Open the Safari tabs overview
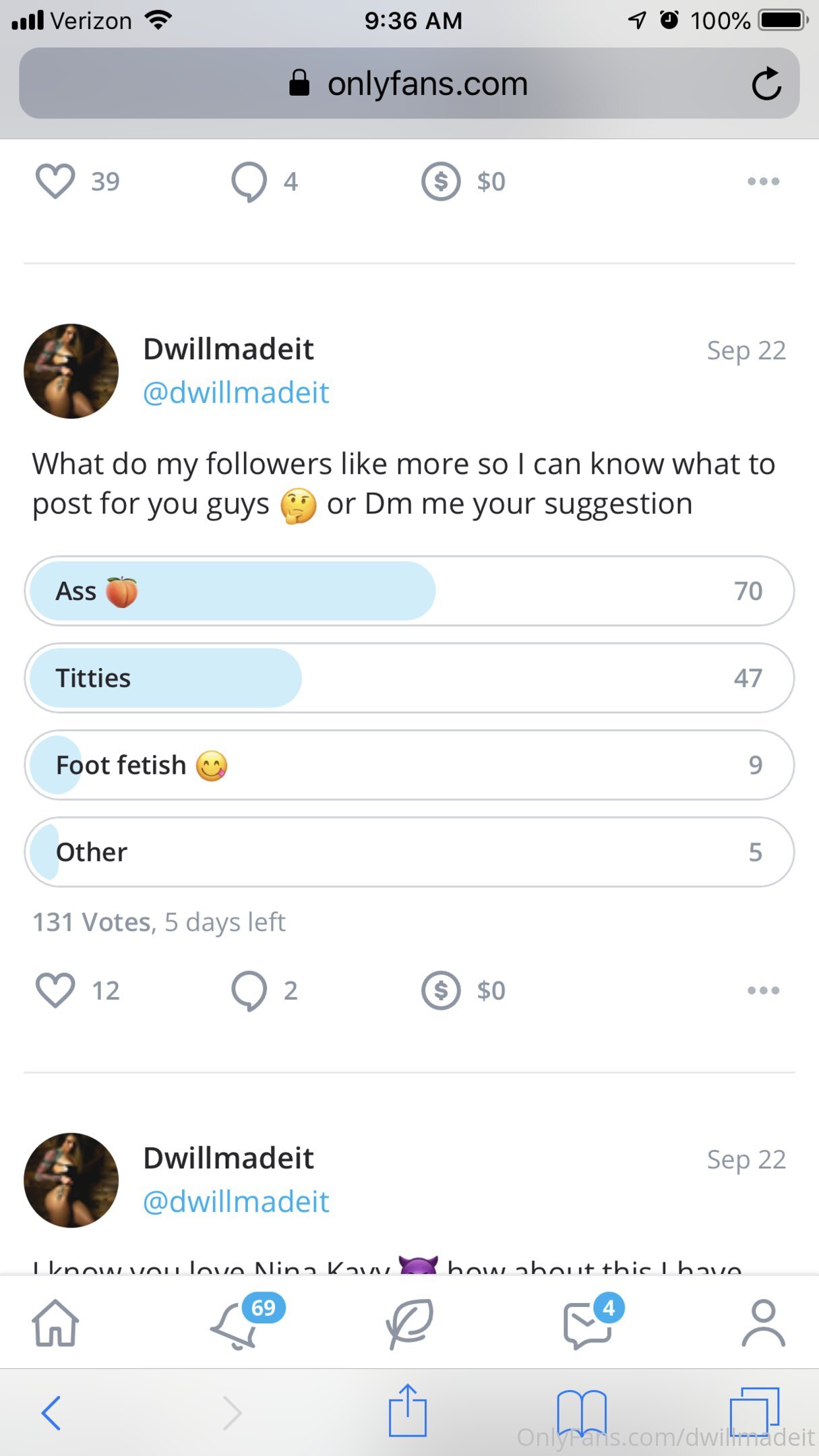Screen dimensions: 819x1456 (754, 1411)
